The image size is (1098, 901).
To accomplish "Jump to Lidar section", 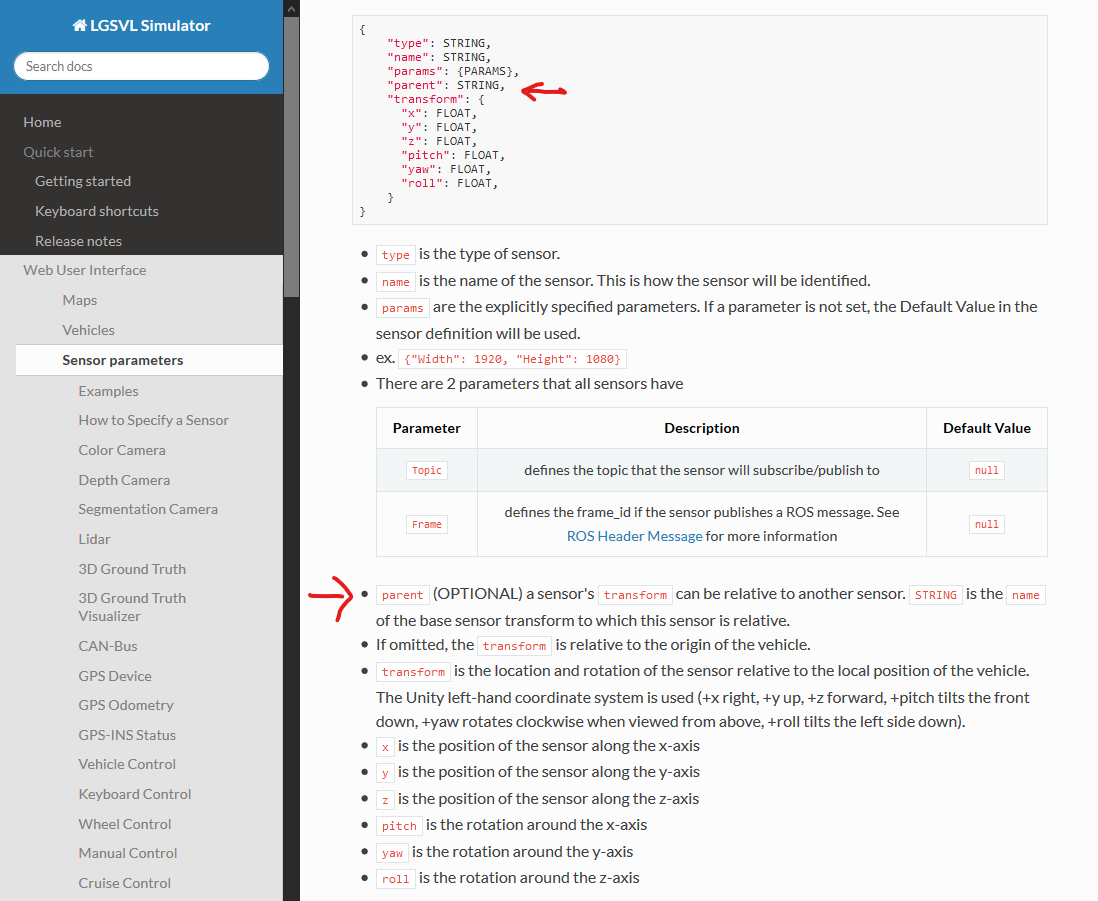I will [x=95, y=540].
